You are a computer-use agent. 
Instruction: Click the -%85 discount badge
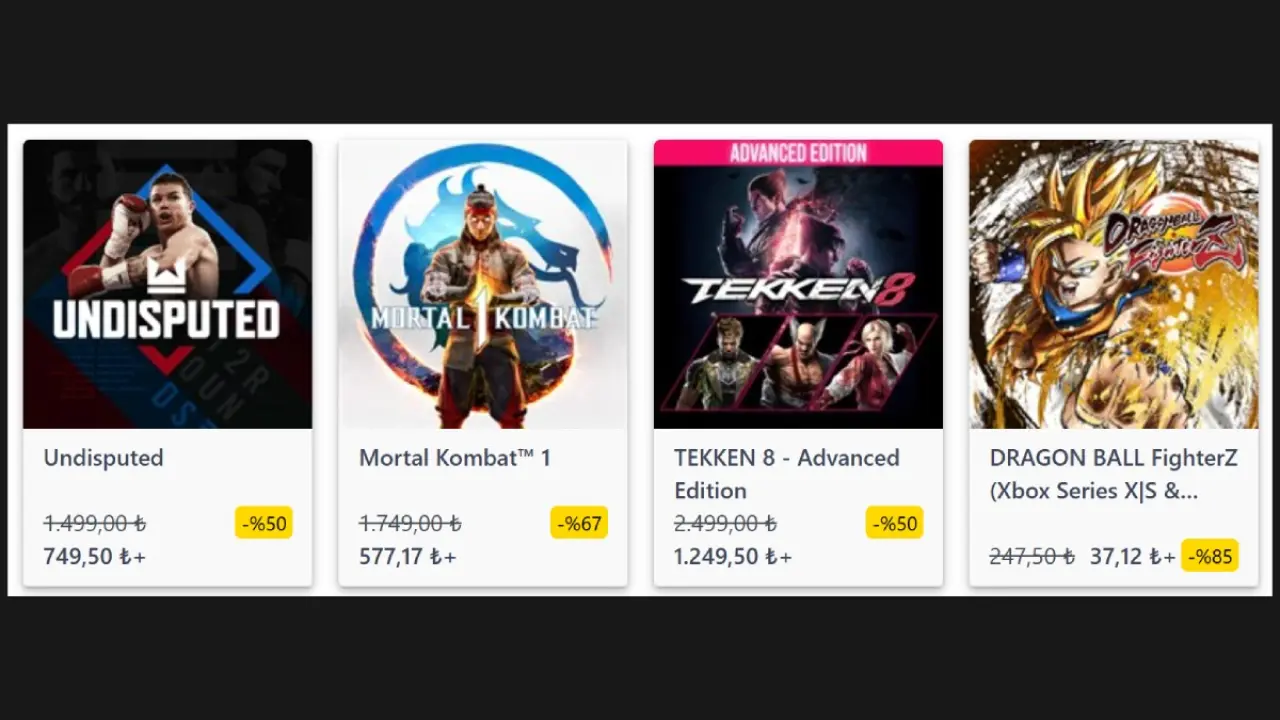pyautogui.click(x=1210, y=556)
